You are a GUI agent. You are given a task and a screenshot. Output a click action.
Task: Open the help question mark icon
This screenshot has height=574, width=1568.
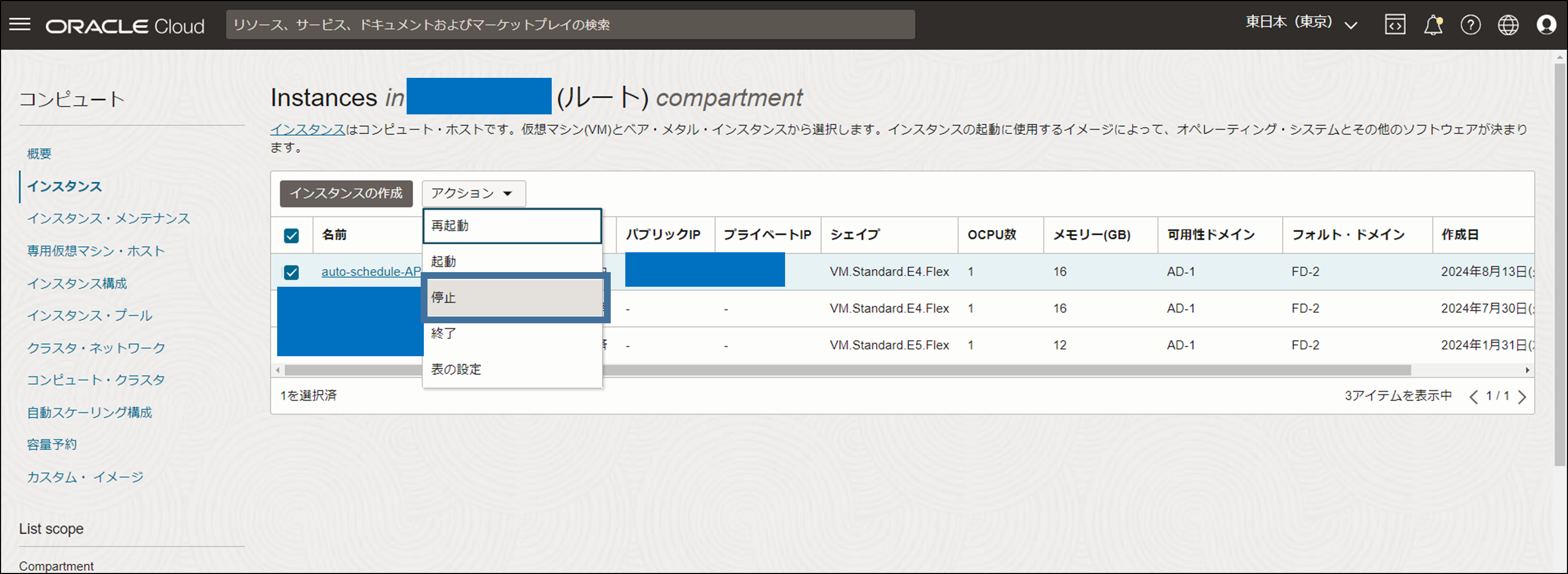point(1470,25)
